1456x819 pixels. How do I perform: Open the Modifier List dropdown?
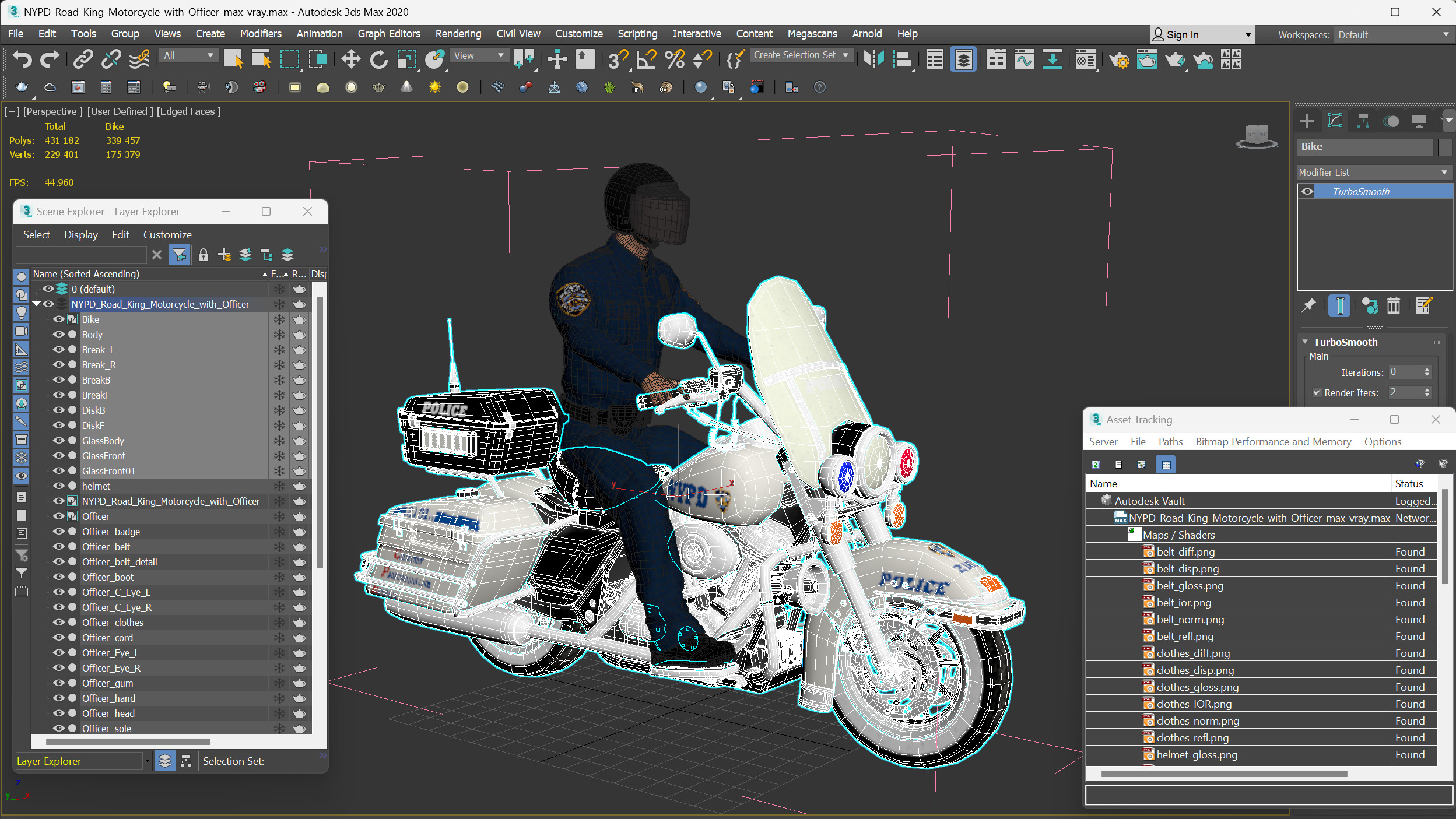point(1373,173)
